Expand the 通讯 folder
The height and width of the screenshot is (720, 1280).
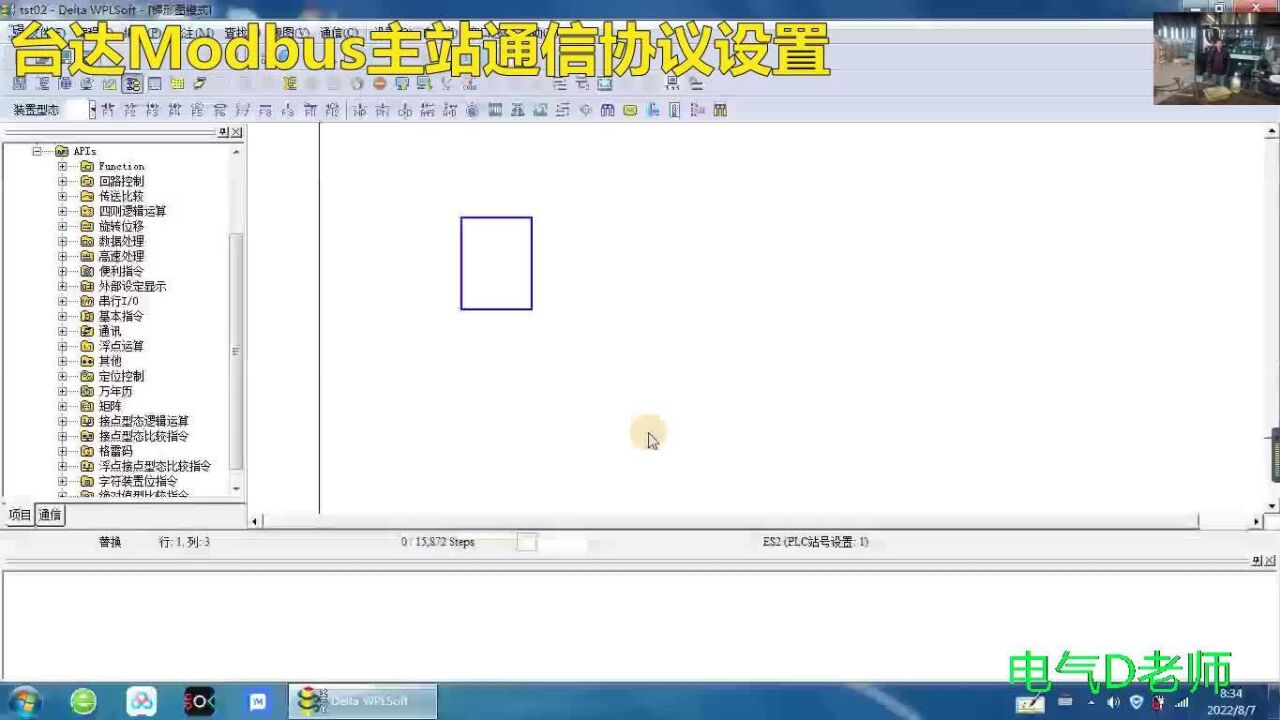[62, 331]
